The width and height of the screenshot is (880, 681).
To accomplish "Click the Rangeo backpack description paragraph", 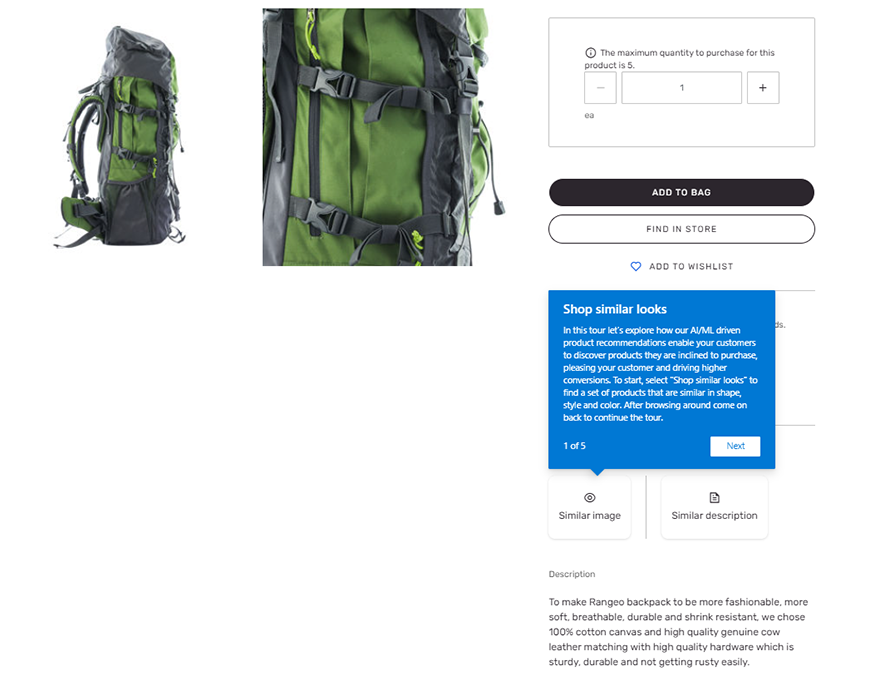I will tap(678, 632).
